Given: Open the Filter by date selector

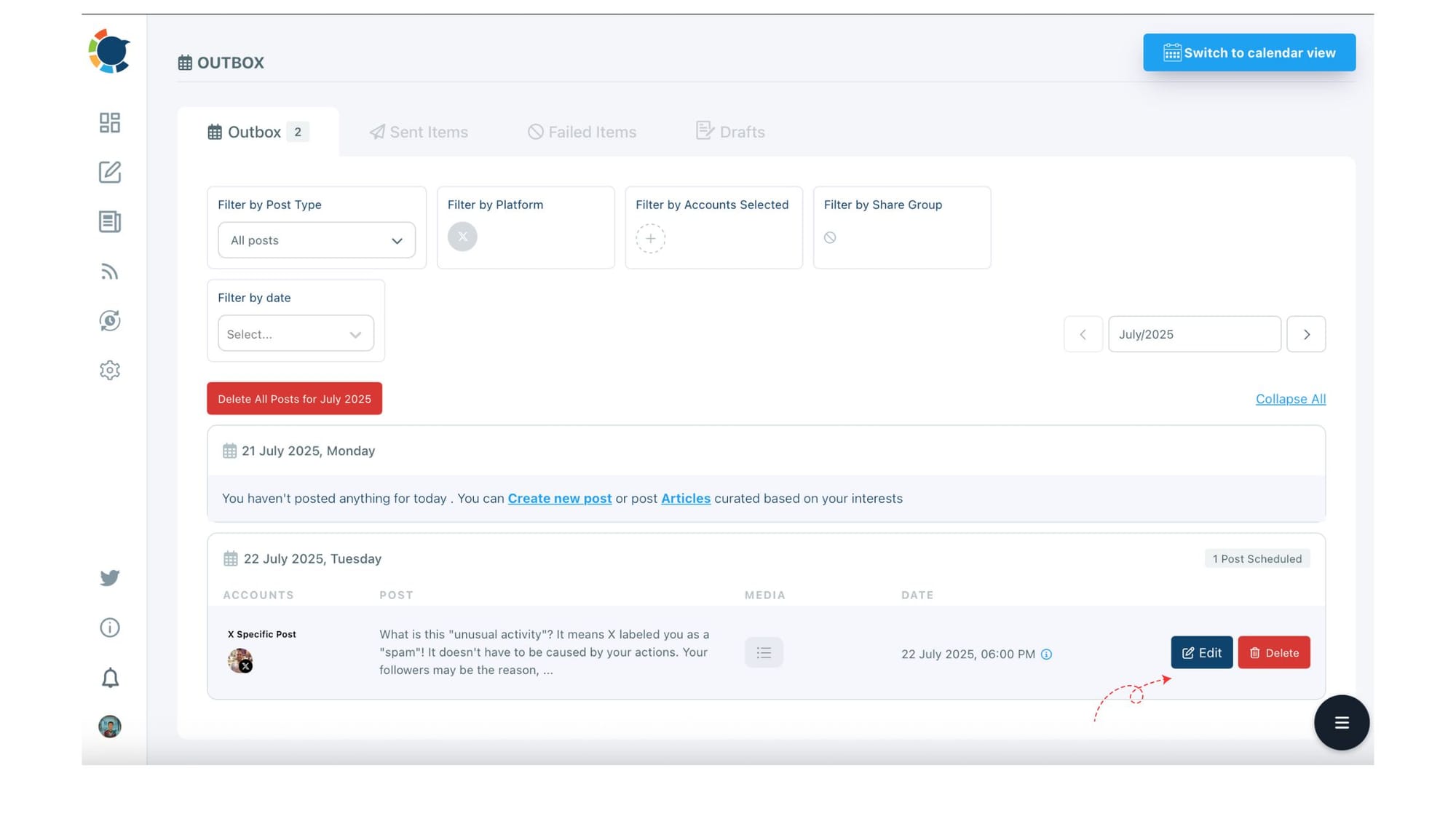Looking at the screenshot, I should pos(295,333).
